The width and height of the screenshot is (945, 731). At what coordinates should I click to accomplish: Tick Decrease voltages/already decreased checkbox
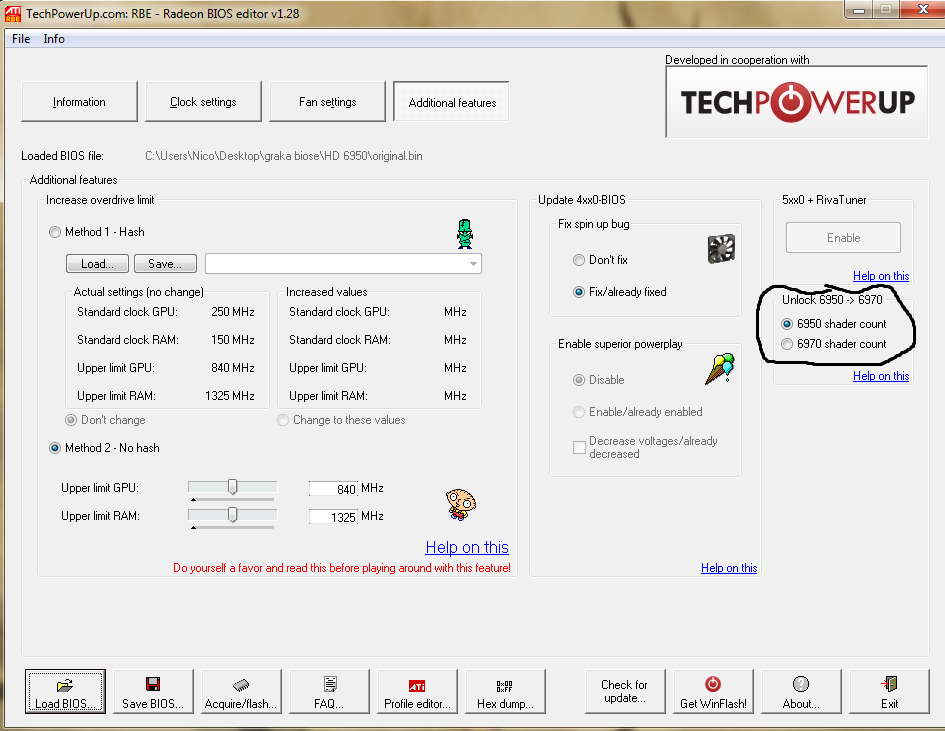(x=579, y=447)
